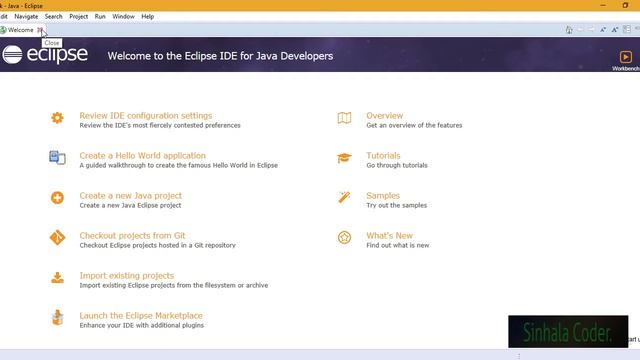The width and height of the screenshot is (640, 360).
Task: Click the orange plus new Java project icon
Action: [57, 198]
